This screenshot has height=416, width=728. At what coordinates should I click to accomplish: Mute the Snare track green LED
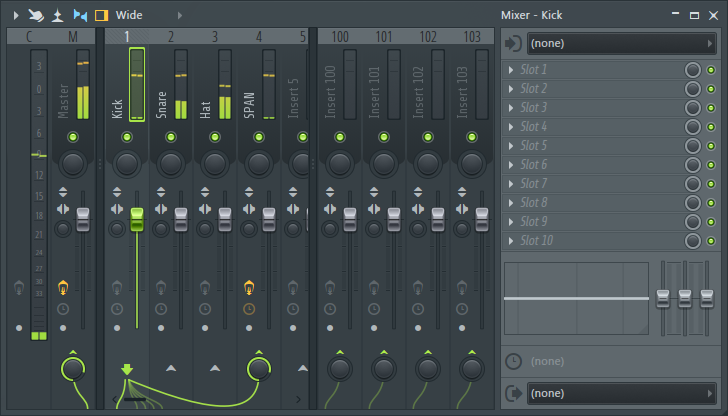[x=171, y=137]
